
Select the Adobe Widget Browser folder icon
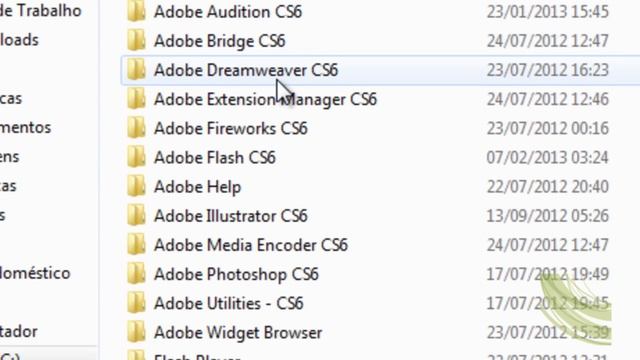coord(136,332)
